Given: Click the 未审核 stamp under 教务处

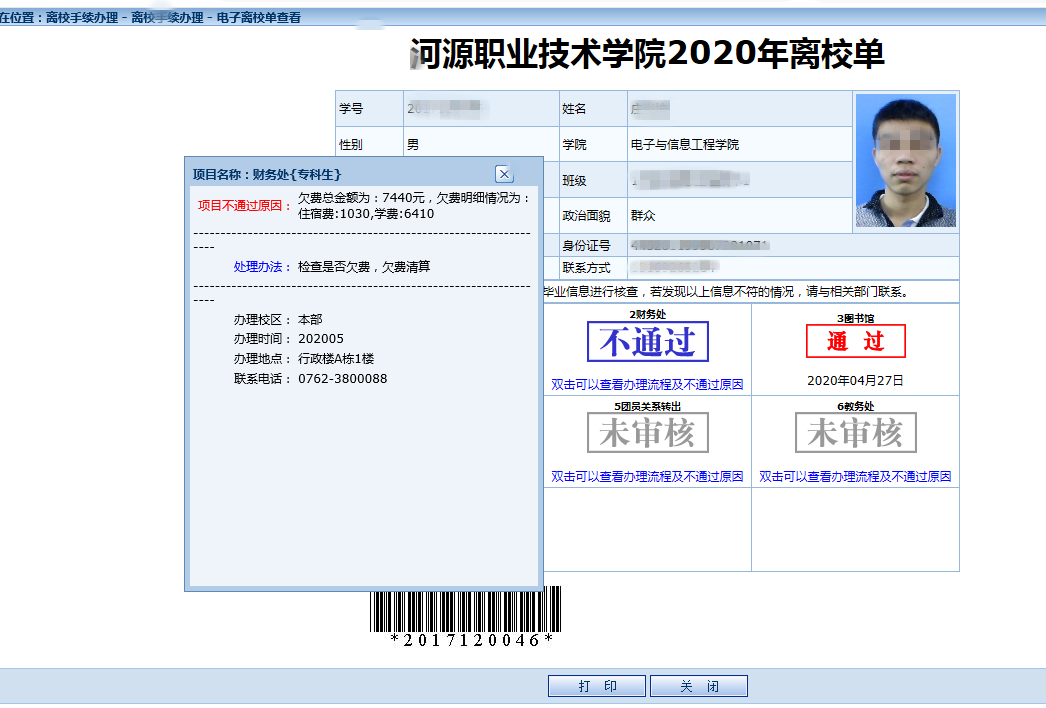Looking at the screenshot, I should [x=855, y=433].
